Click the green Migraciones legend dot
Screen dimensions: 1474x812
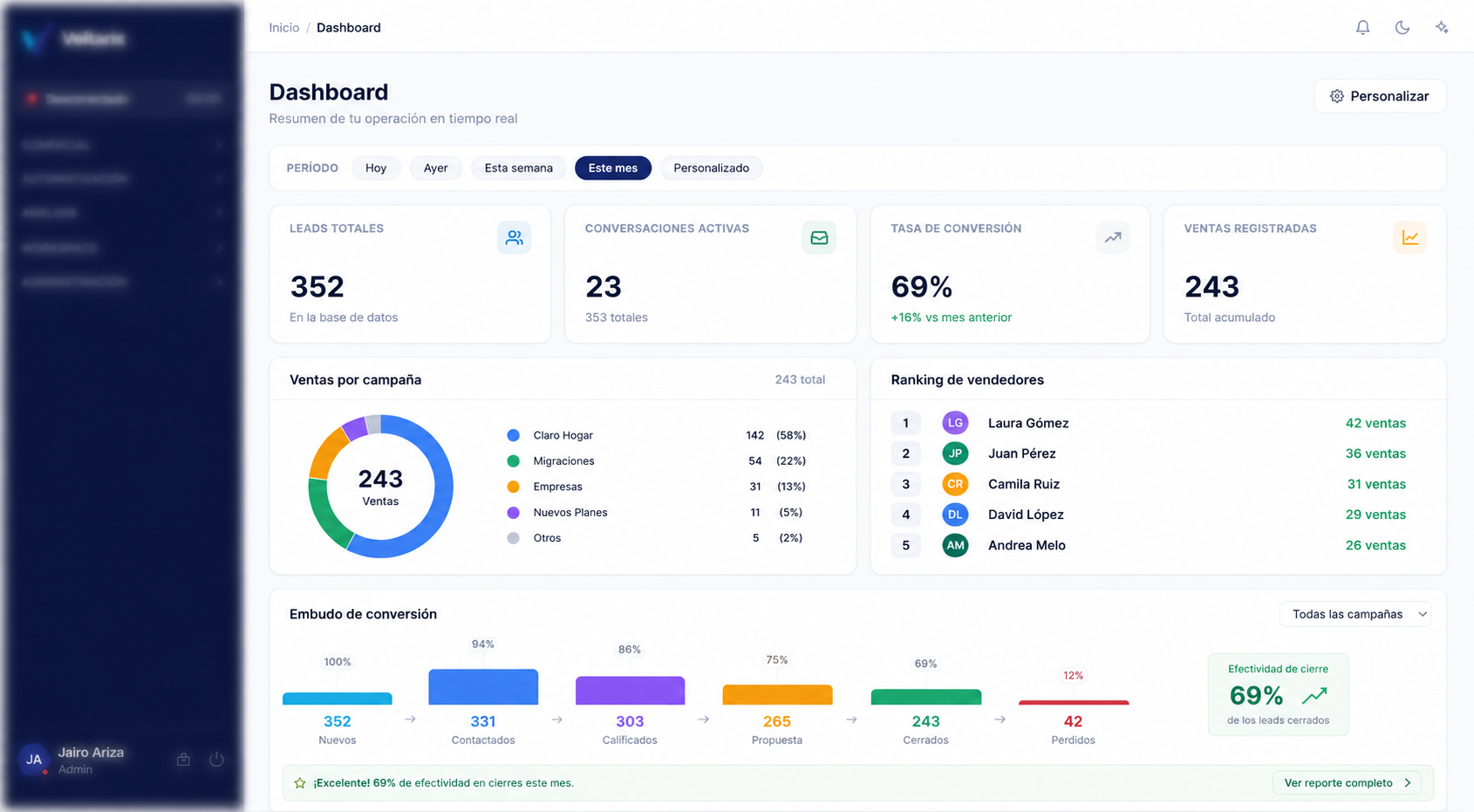(513, 461)
